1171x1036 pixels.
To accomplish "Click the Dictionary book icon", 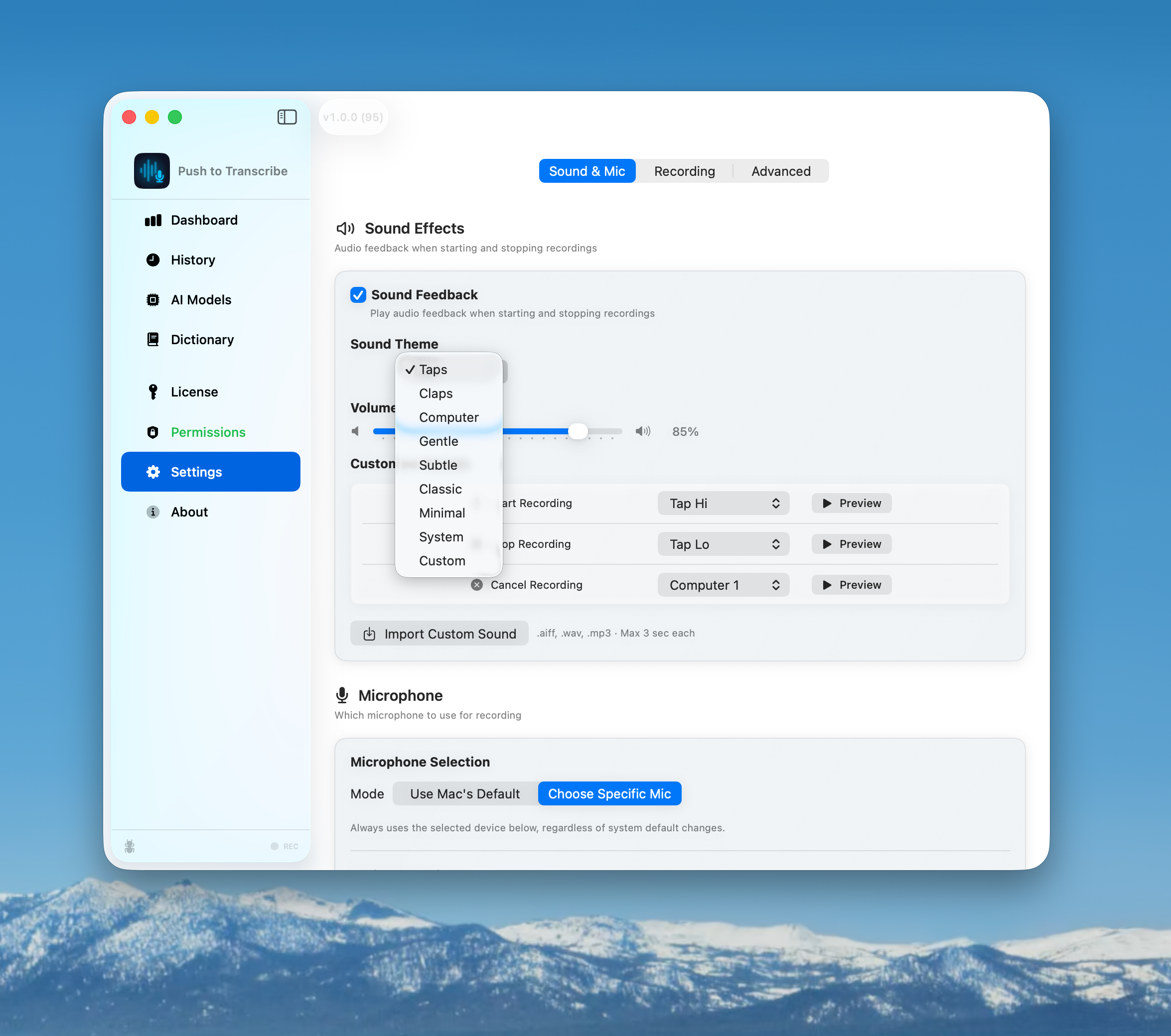I will click(x=152, y=339).
